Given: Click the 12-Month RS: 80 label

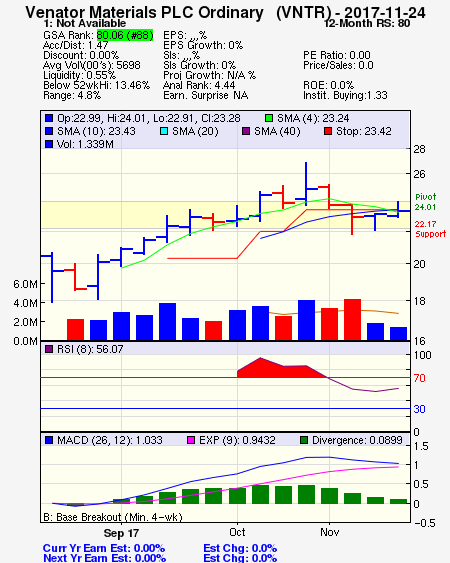Looking at the screenshot, I should coord(367,24).
